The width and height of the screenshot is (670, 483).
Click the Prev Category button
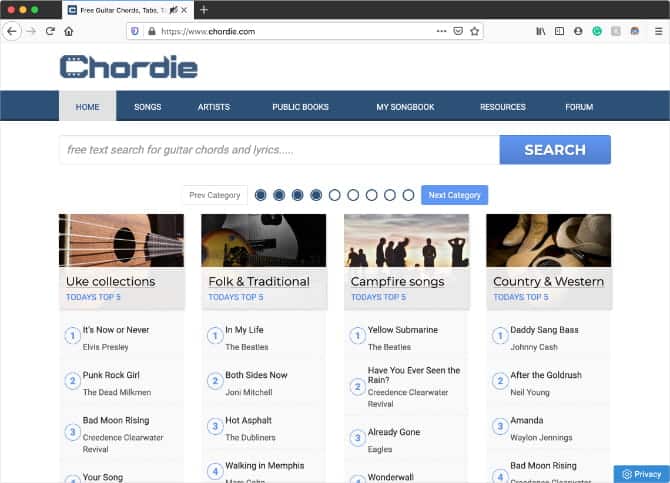point(215,195)
